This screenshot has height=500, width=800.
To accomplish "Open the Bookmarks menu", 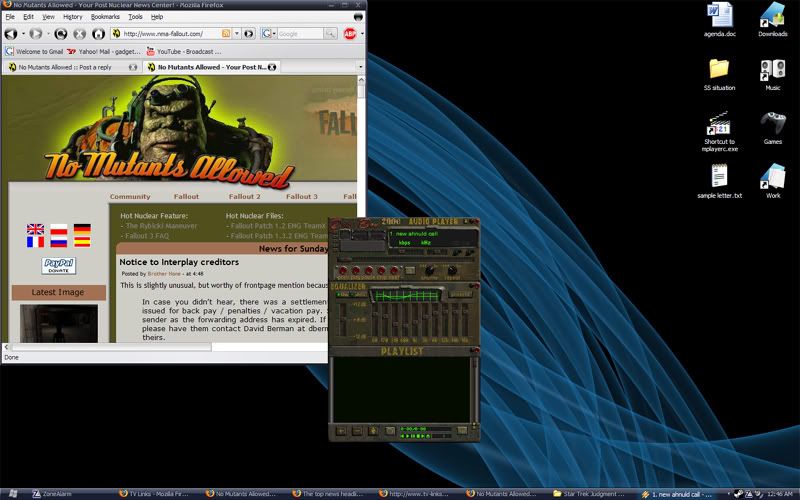I will click(105, 17).
